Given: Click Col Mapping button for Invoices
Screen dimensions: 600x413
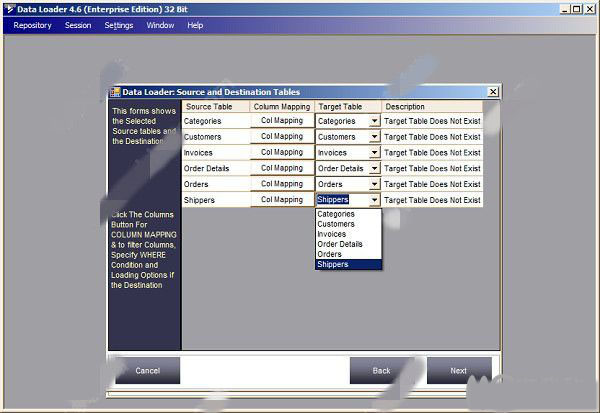Looking at the screenshot, I should [x=282, y=152].
